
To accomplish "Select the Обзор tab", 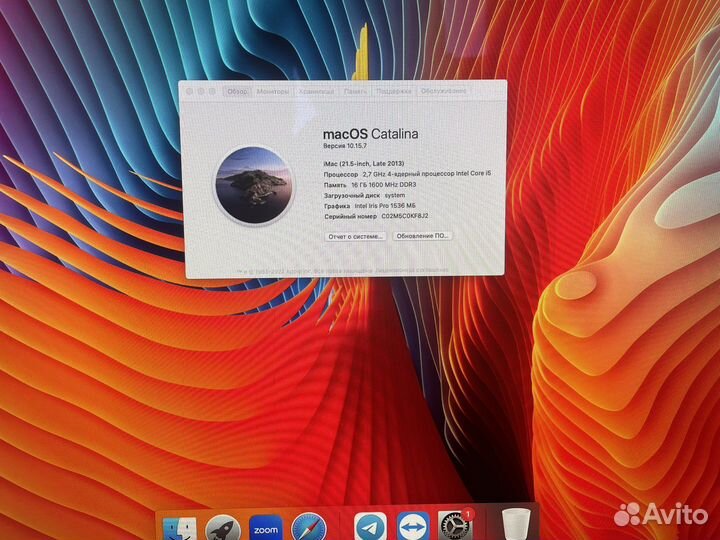I will coord(237,91).
